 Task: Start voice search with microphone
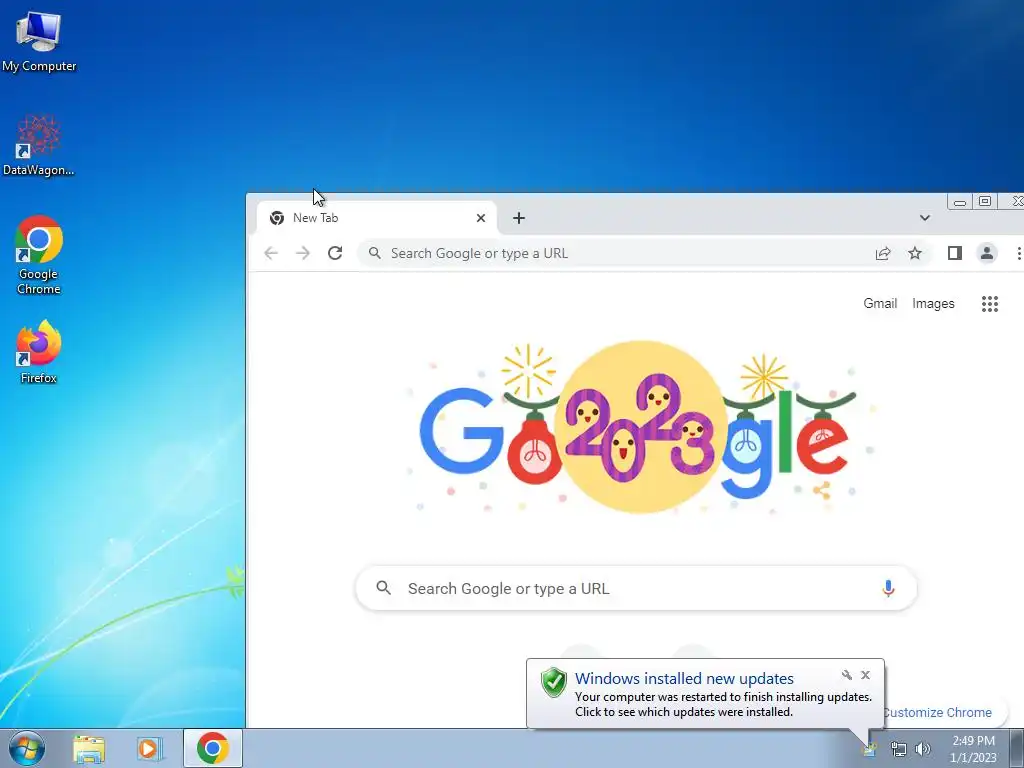pos(888,588)
